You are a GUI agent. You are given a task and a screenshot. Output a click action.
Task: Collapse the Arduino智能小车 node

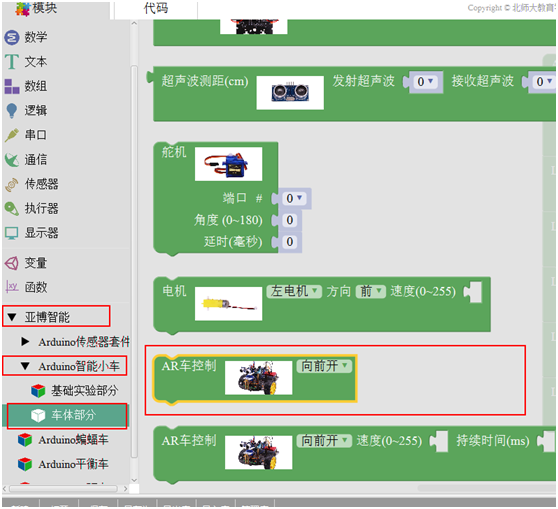(x=25, y=366)
